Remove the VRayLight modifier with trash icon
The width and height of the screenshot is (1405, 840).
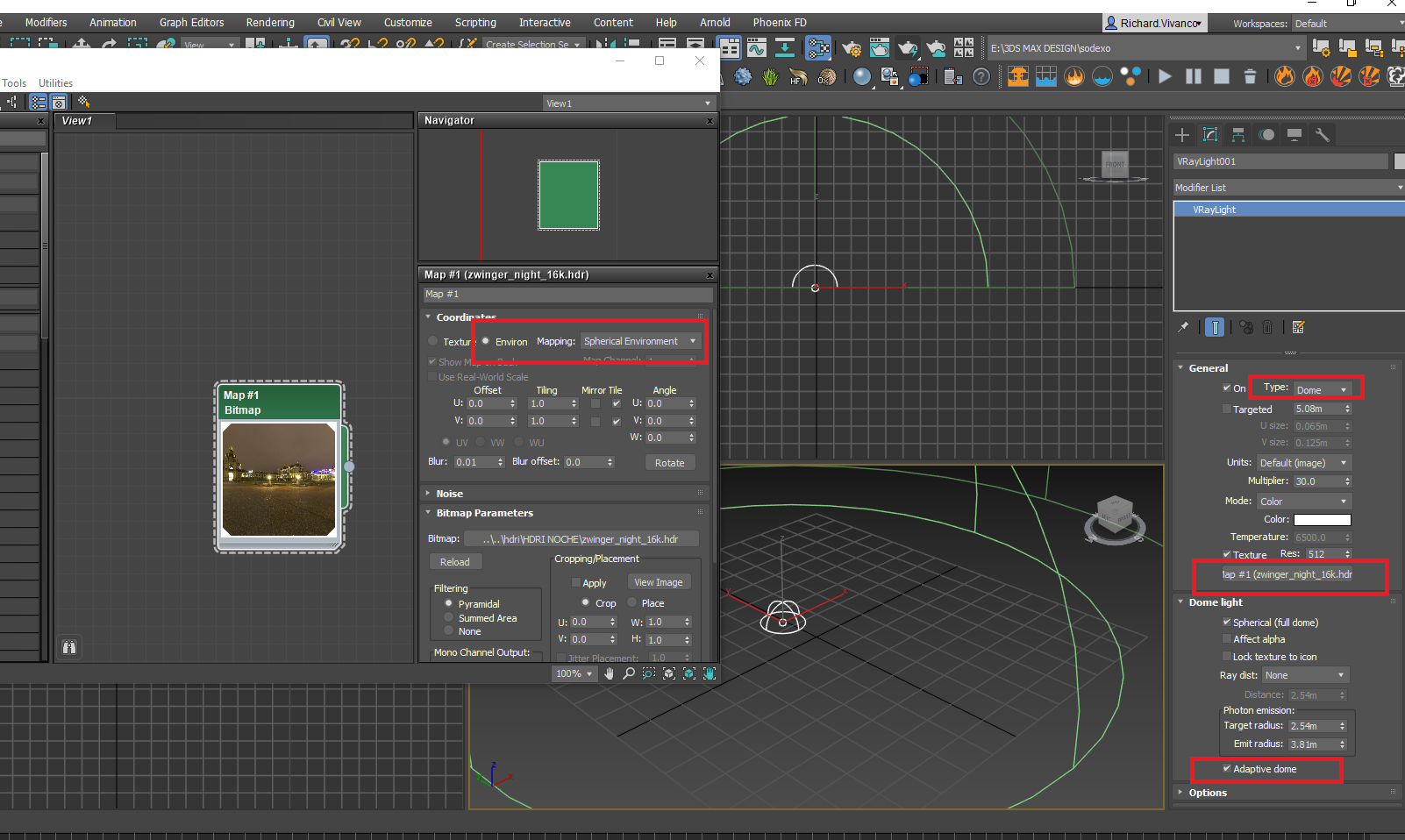[1267, 327]
